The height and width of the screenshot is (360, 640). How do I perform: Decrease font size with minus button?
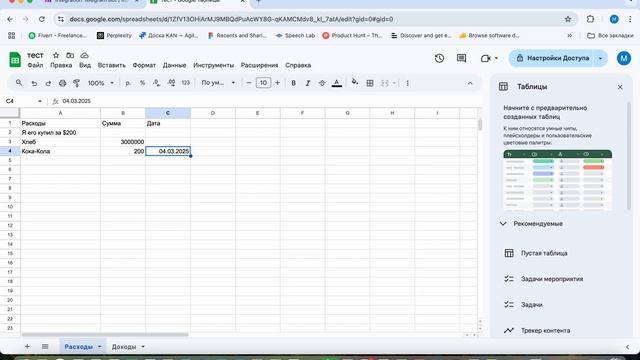pyautogui.click(x=249, y=83)
